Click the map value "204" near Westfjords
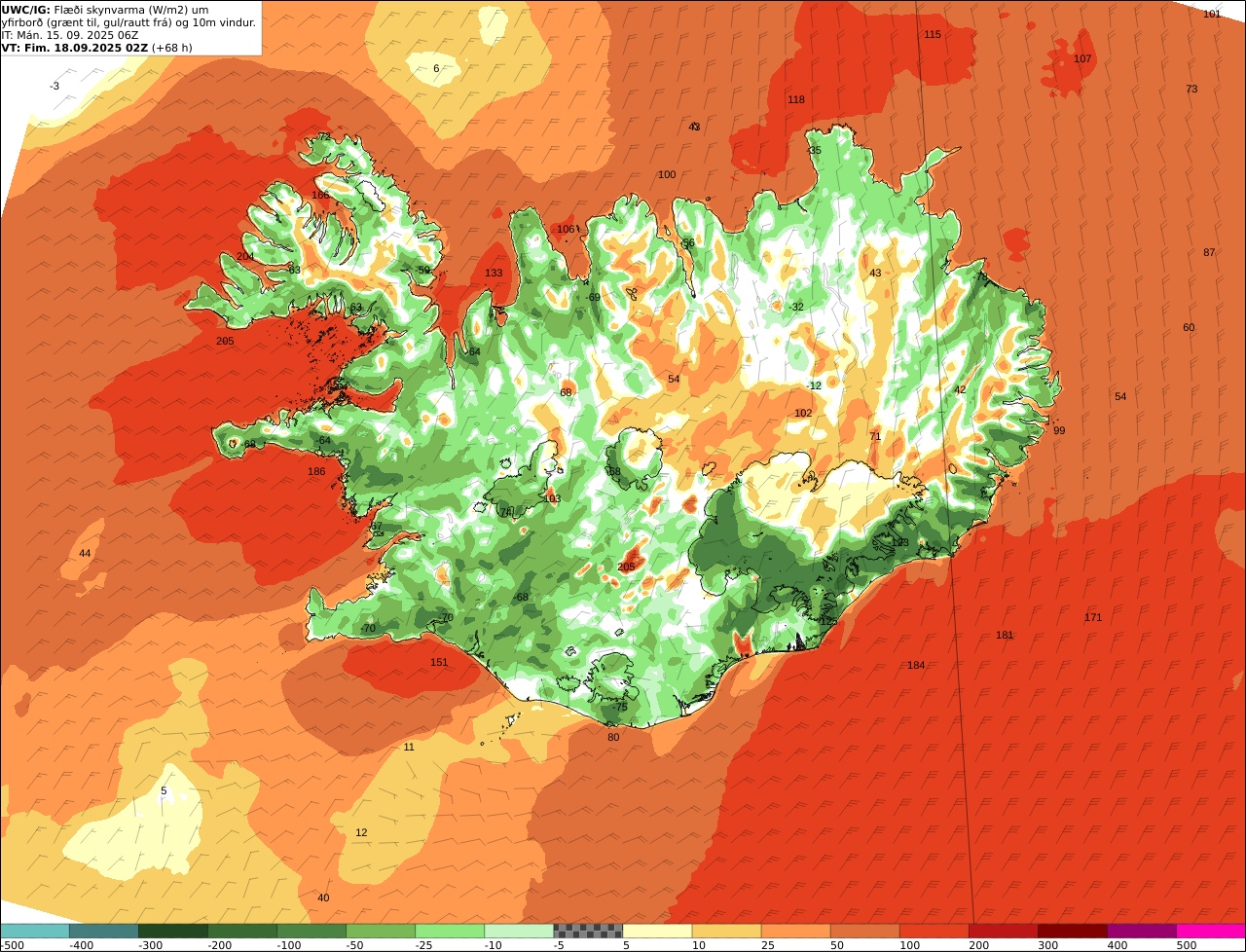 point(245,256)
